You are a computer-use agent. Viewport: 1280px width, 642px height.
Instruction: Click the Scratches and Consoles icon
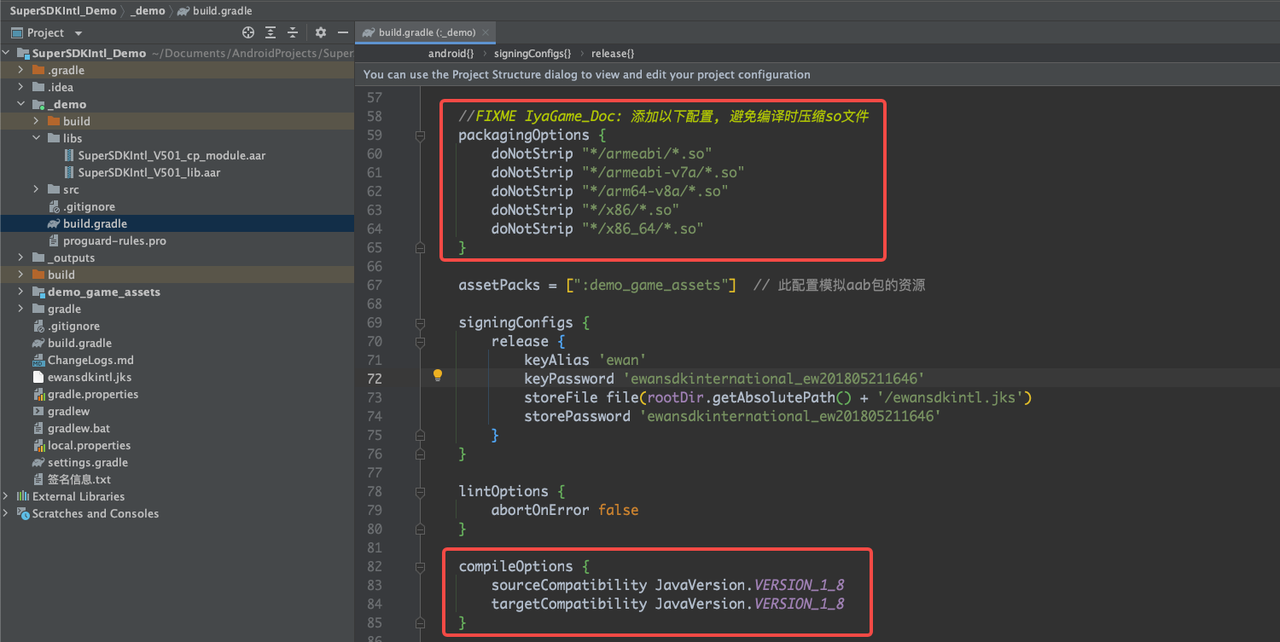pyautogui.click(x=22, y=513)
